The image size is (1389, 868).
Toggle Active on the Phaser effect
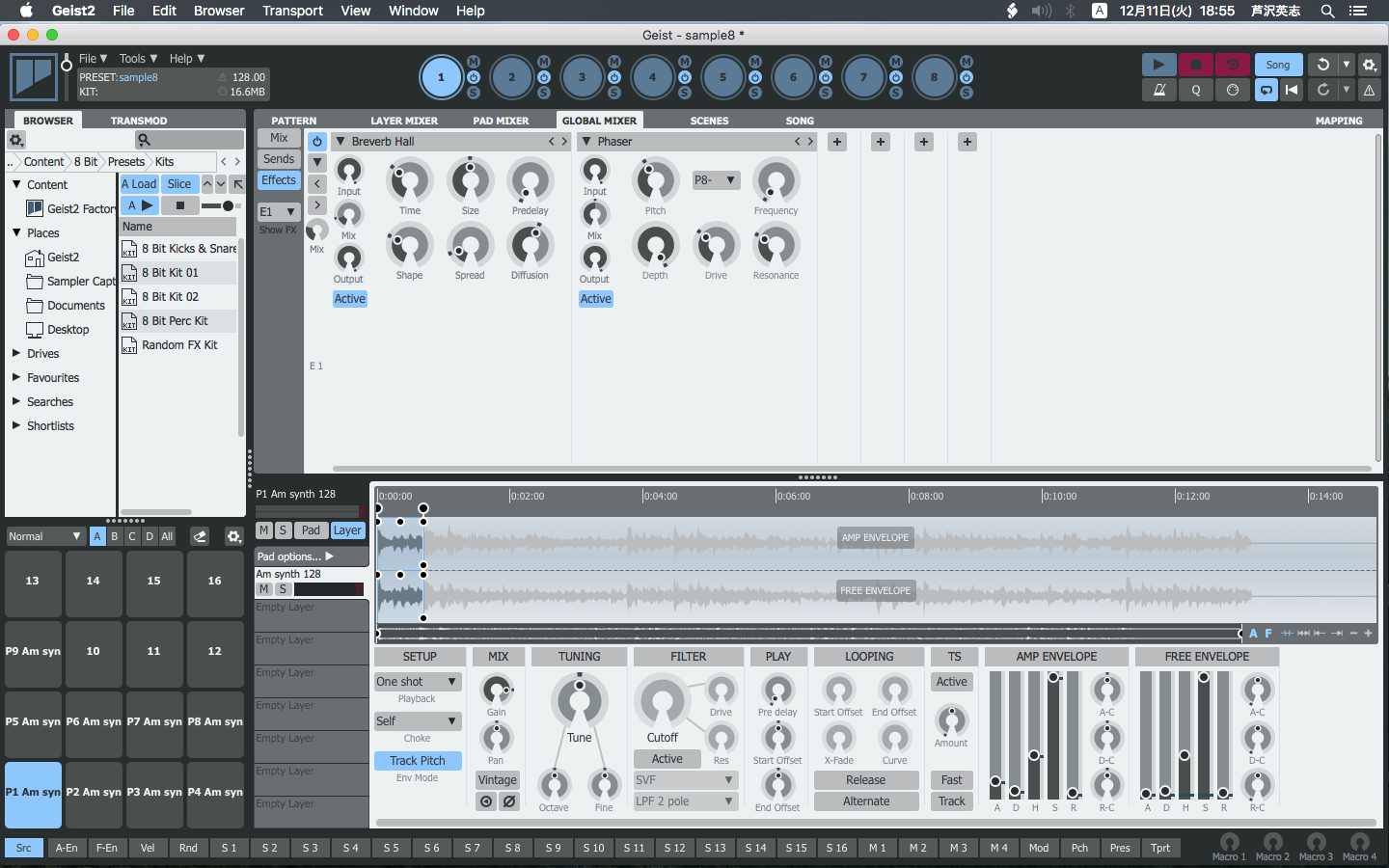click(596, 299)
